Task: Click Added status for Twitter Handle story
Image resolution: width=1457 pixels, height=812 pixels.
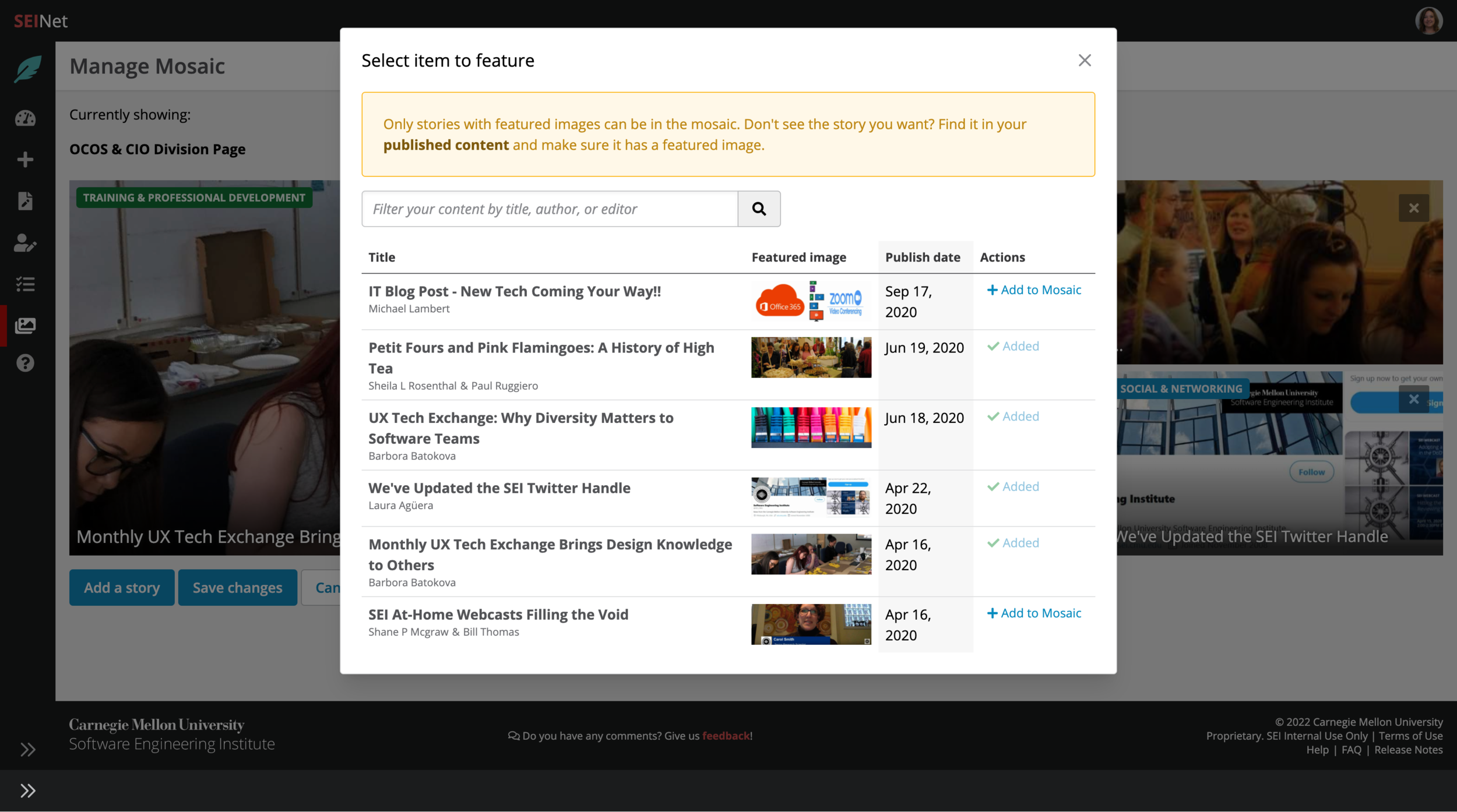Action: pyautogui.click(x=1013, y=486)
